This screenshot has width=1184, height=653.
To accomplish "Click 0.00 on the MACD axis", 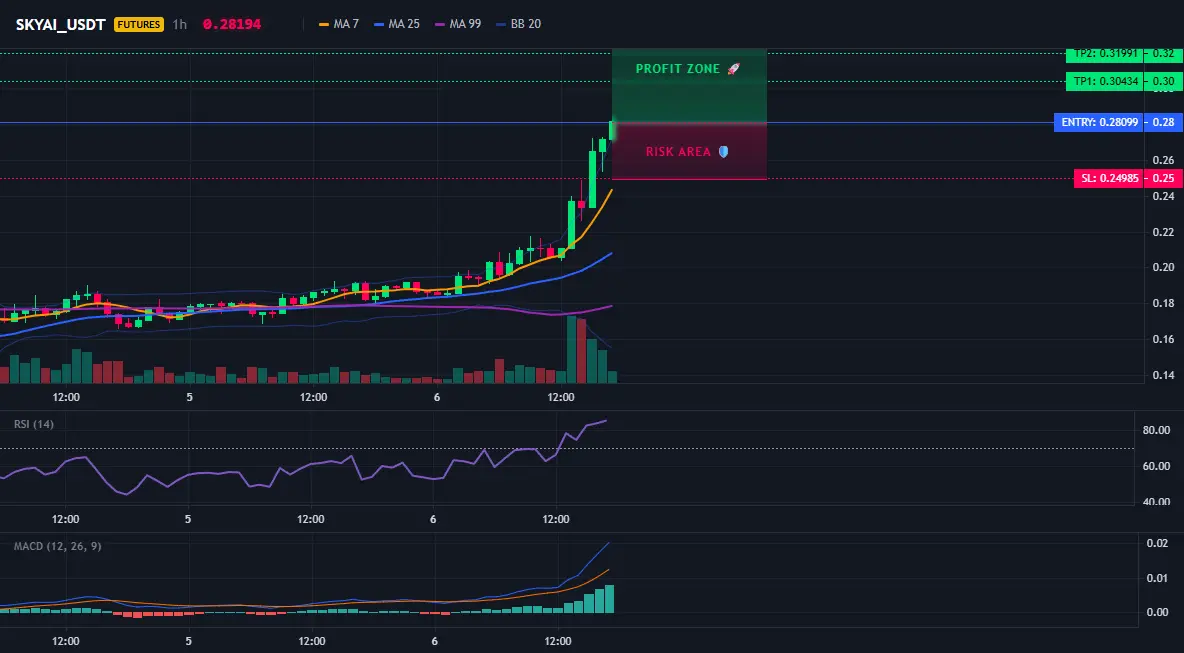I will coord(1158,612).
